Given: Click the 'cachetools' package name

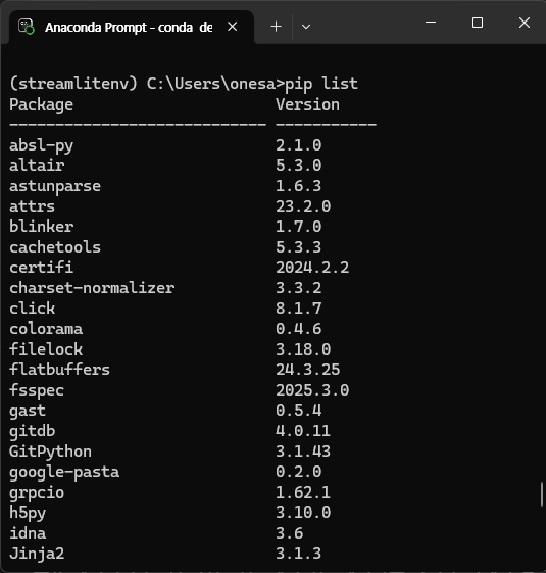Looking at the screenshot, I should pos(55,247).
